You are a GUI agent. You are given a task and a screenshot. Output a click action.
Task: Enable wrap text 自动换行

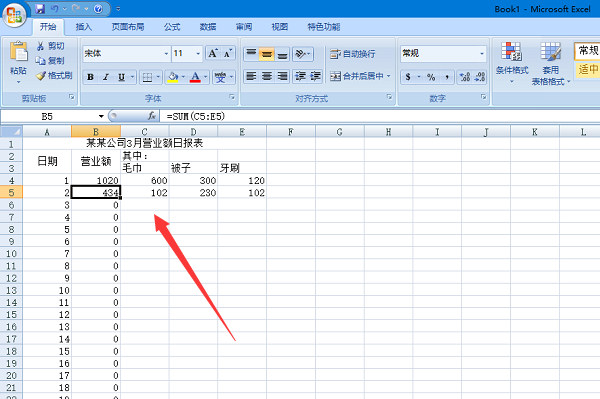click(x=352, y=54)
